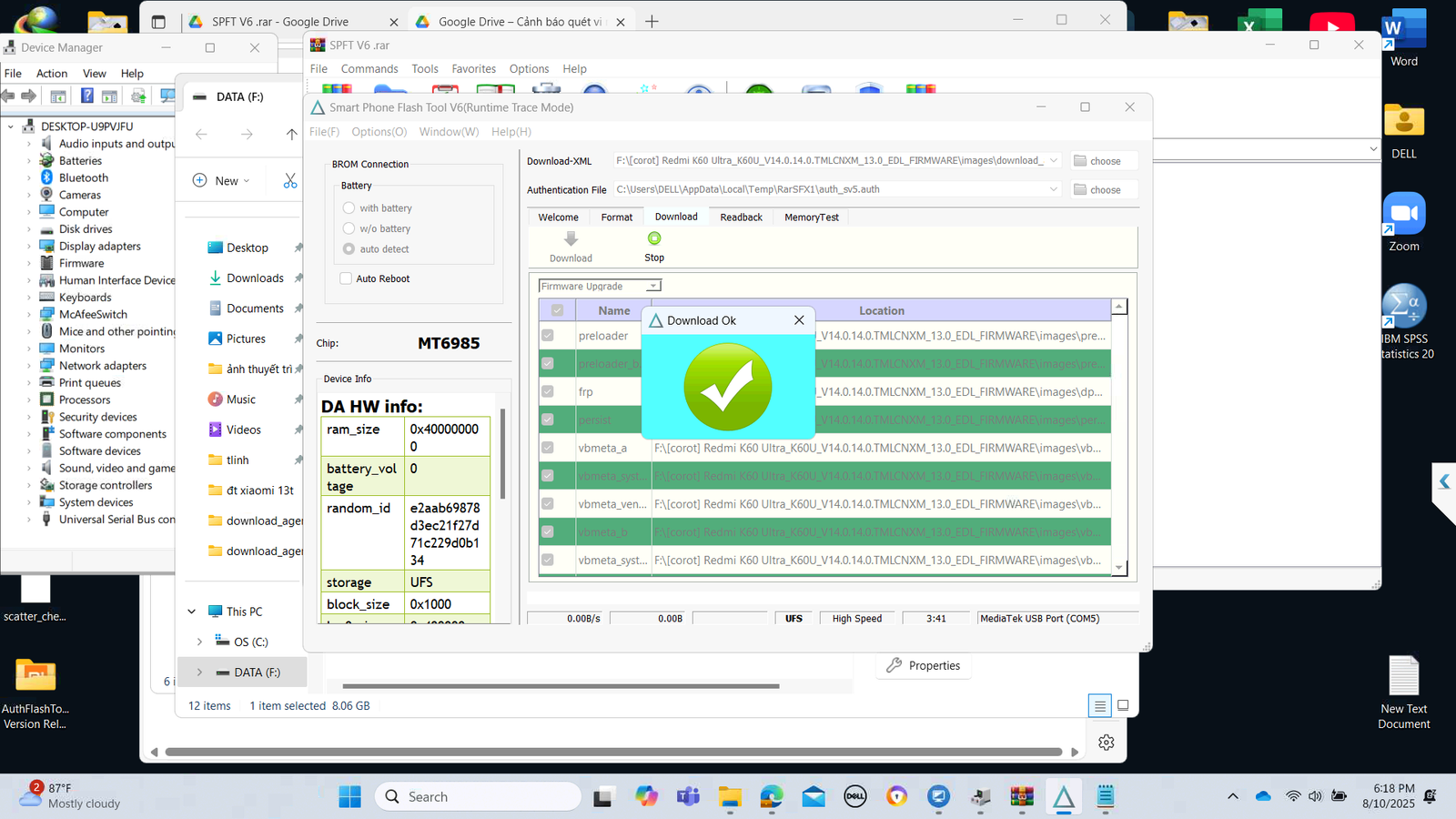
Task: Select the 'auto detect' battery option
Action: [349, 248]
